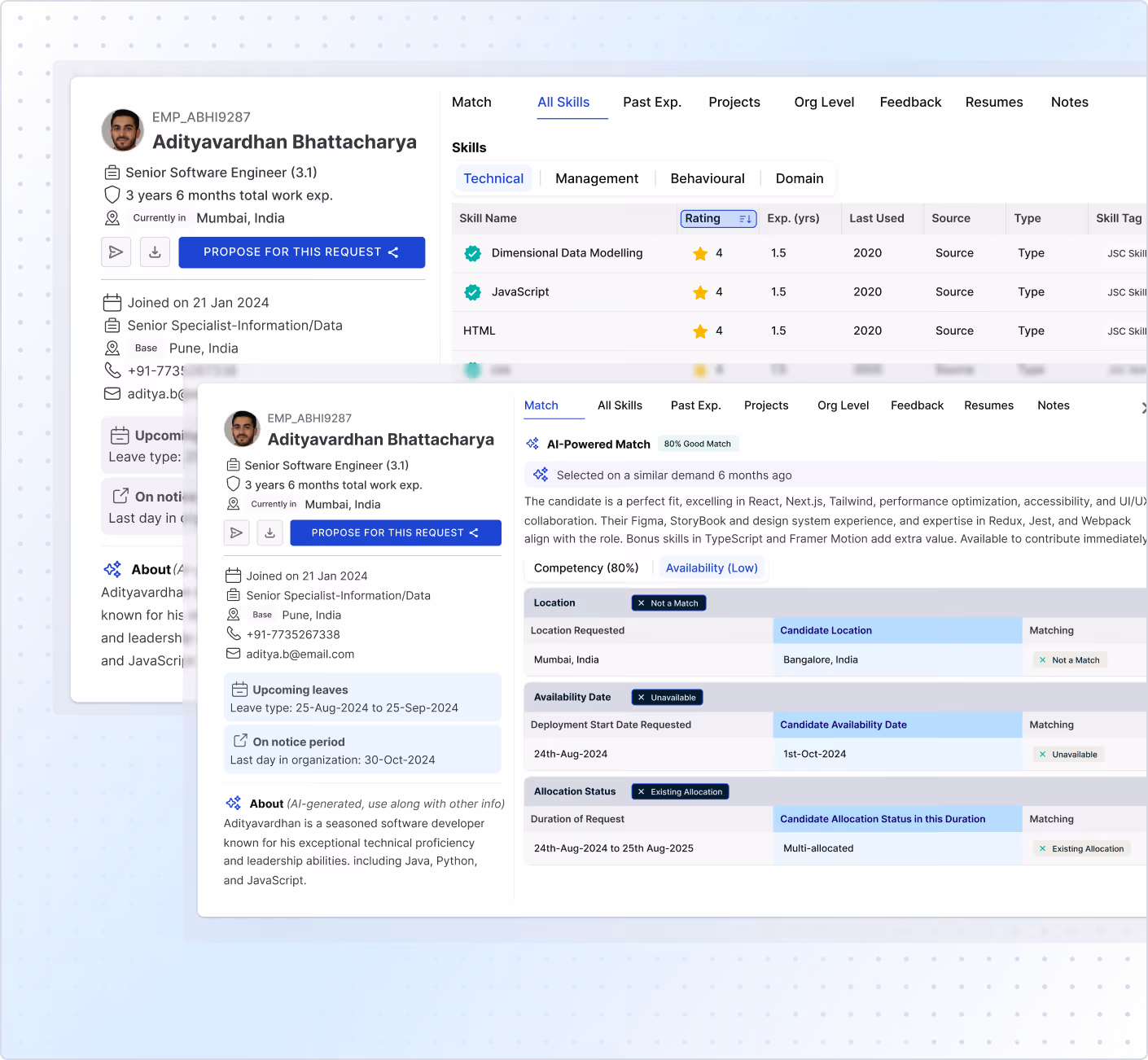Viewport: 1148px width, 1060px height.
Task: Click the AI sparkle icon next to AI-Powered Match
Action: 533,444
